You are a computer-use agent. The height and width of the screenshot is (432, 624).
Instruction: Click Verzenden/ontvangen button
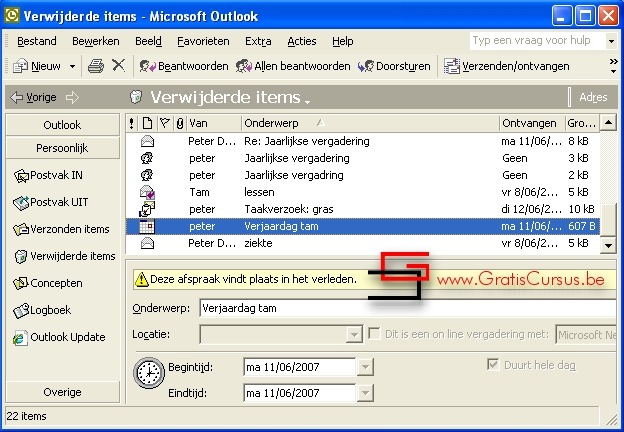click(x=506, y=66)
